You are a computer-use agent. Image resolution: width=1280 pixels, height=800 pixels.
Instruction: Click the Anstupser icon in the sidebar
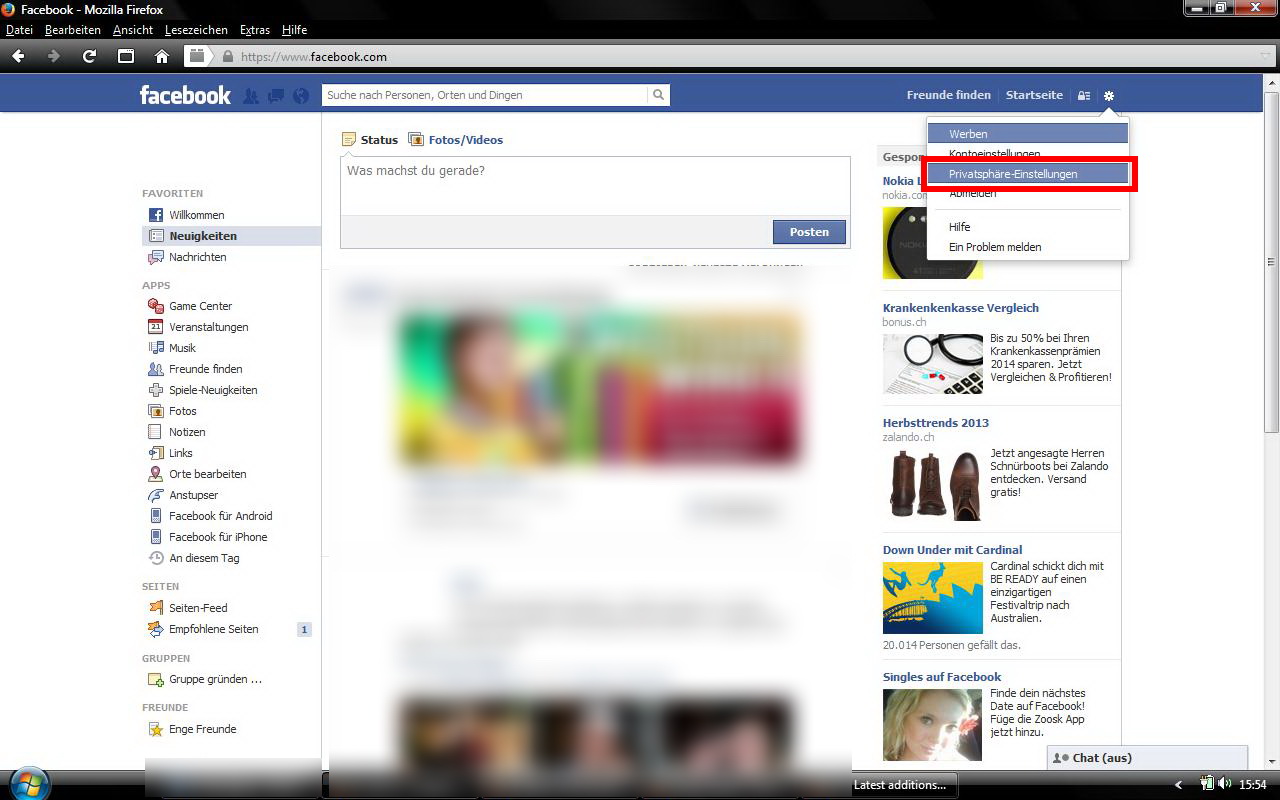point(156,495)
